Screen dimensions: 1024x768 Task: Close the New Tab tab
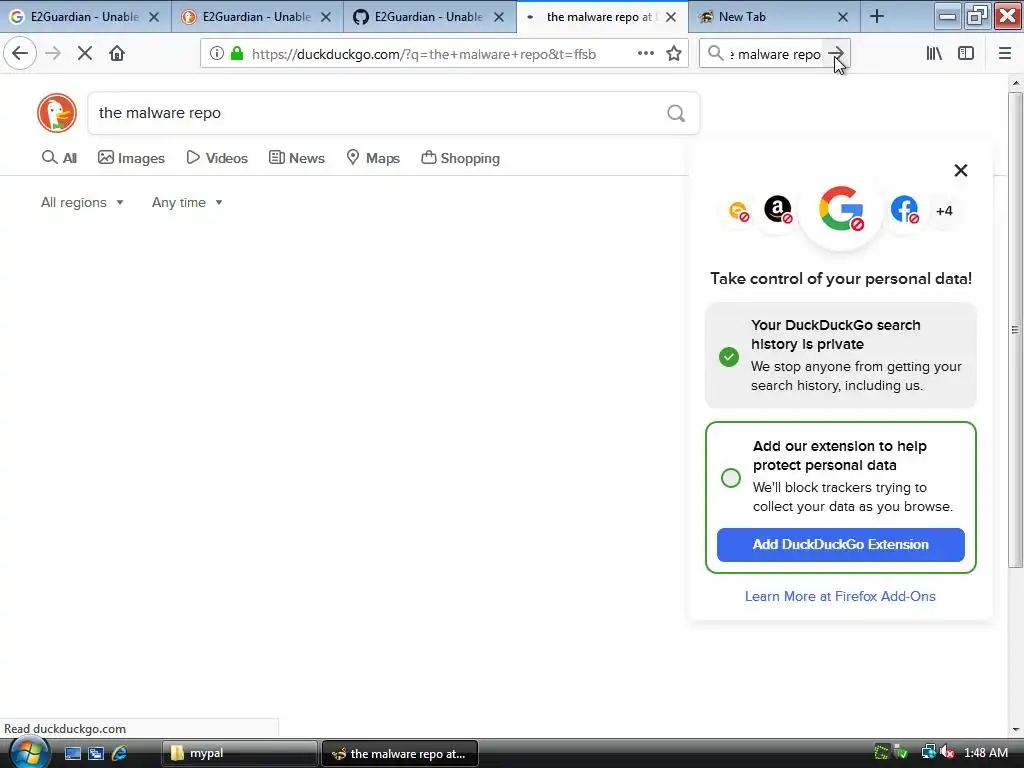point(843,17)
